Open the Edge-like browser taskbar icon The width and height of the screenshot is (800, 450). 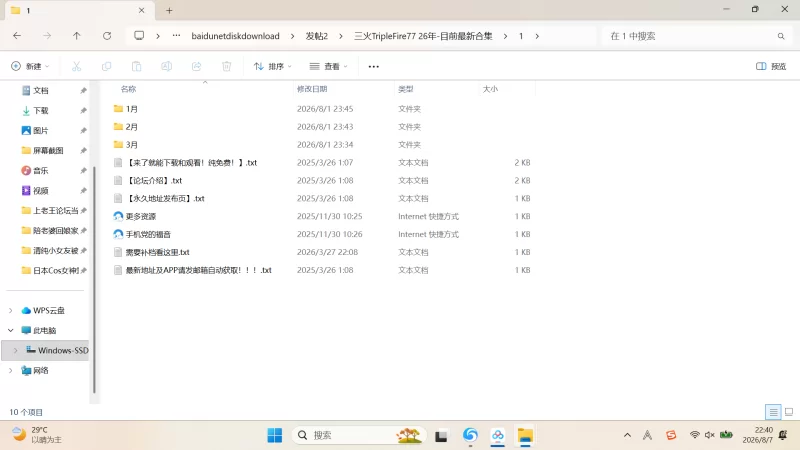pyautogui.click(x=470, y=435)
